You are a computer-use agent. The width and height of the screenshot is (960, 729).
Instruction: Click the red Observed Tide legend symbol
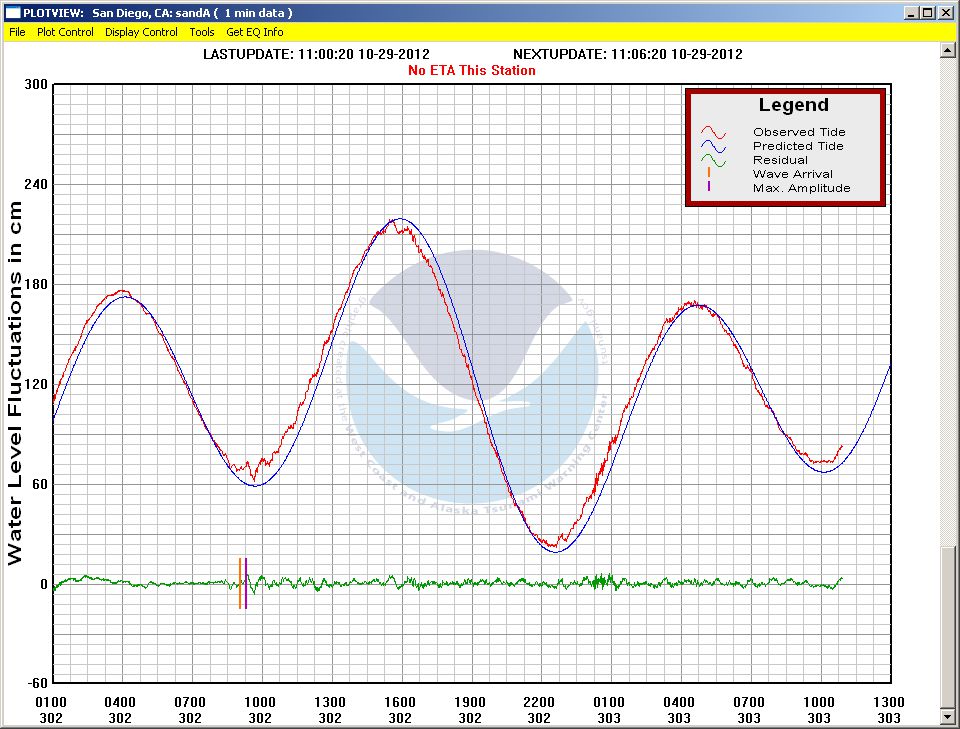pos(712,132)
